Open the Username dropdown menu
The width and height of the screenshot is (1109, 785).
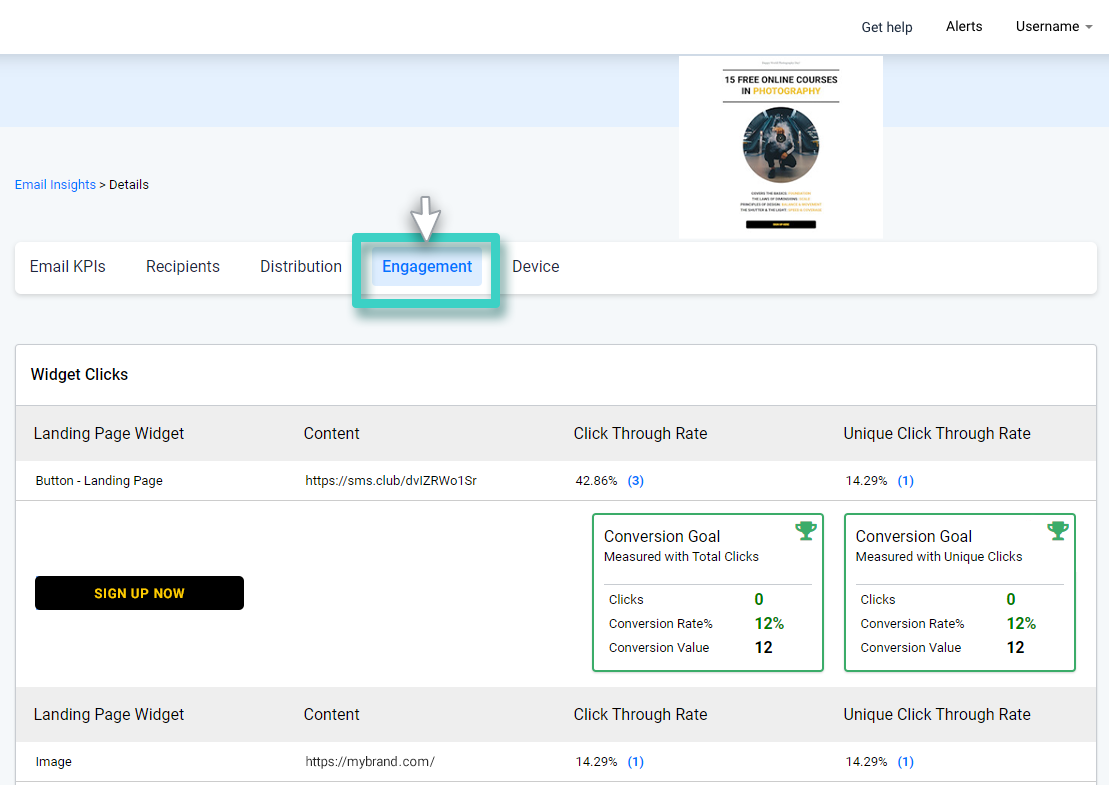click(x=1053, y=27)
